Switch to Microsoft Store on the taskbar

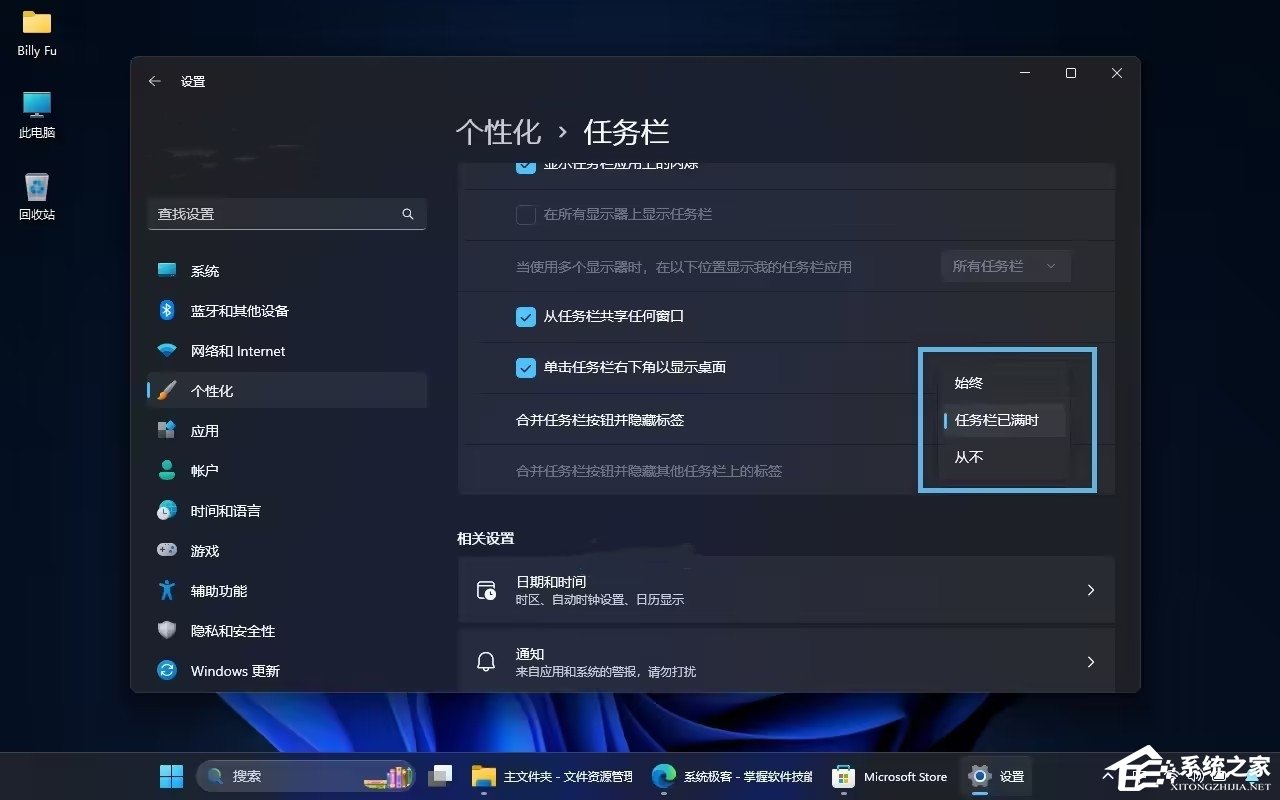890,776
